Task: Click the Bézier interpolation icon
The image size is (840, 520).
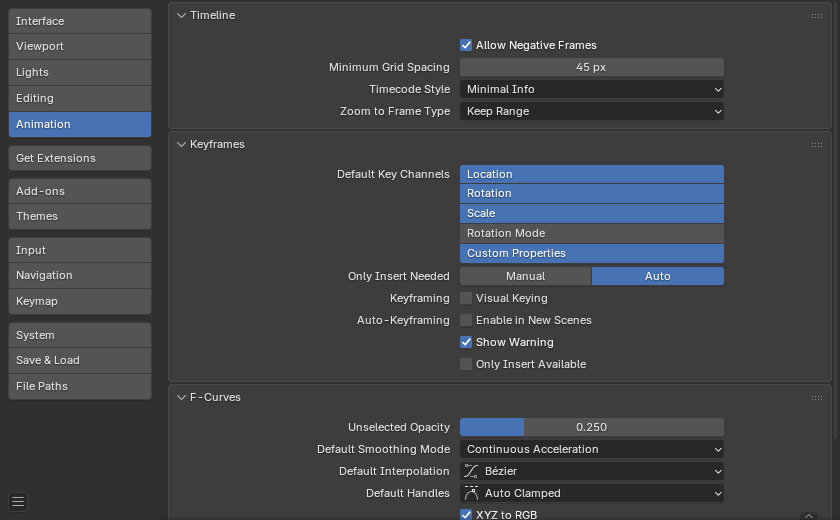Action: click(x=471, y=471)
